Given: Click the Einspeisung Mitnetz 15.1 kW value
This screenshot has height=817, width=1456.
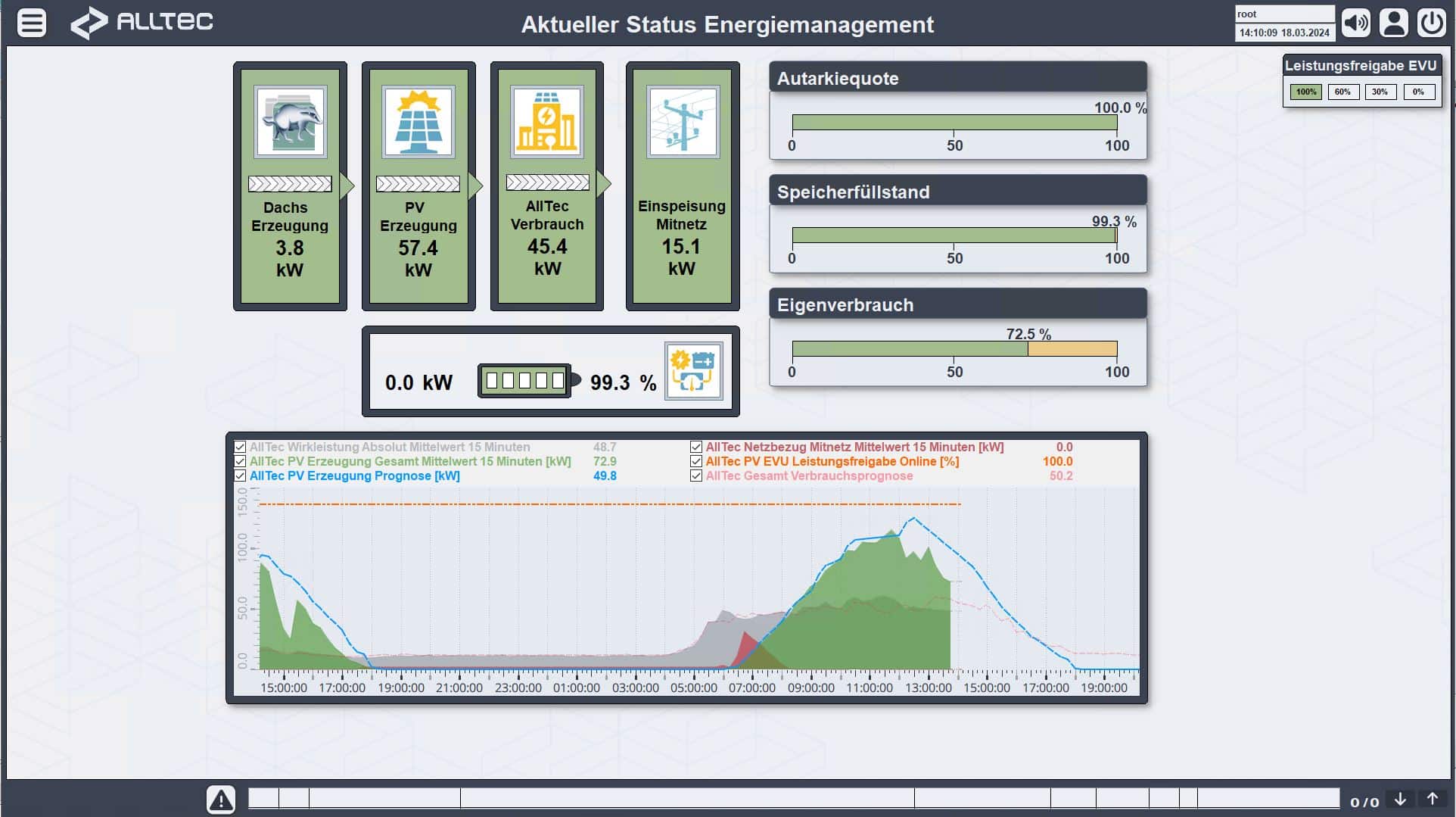Looking at the screenshot, I should click(681, 257).
